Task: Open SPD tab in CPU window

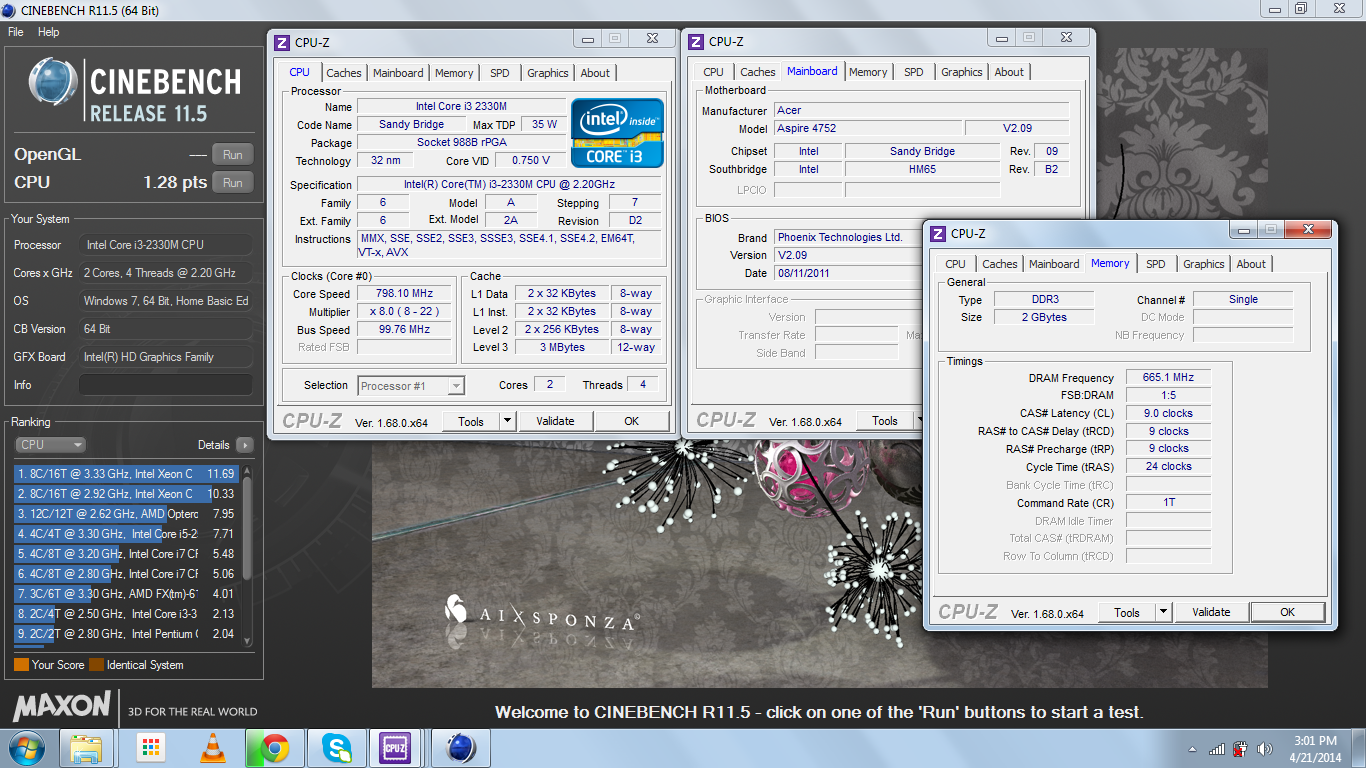Action: pyautogui.click(x=500, y=73)
